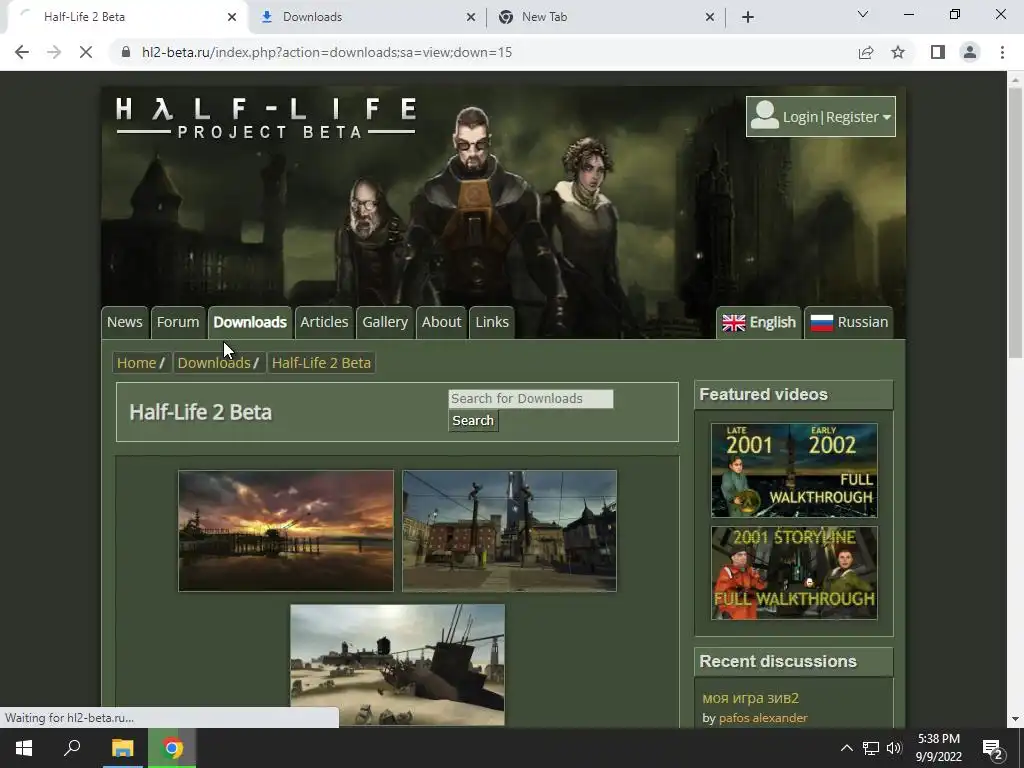This screenshot has height=768, width=1024.
Task: Go back with the browser back arrow
Action: click(22, 52)
